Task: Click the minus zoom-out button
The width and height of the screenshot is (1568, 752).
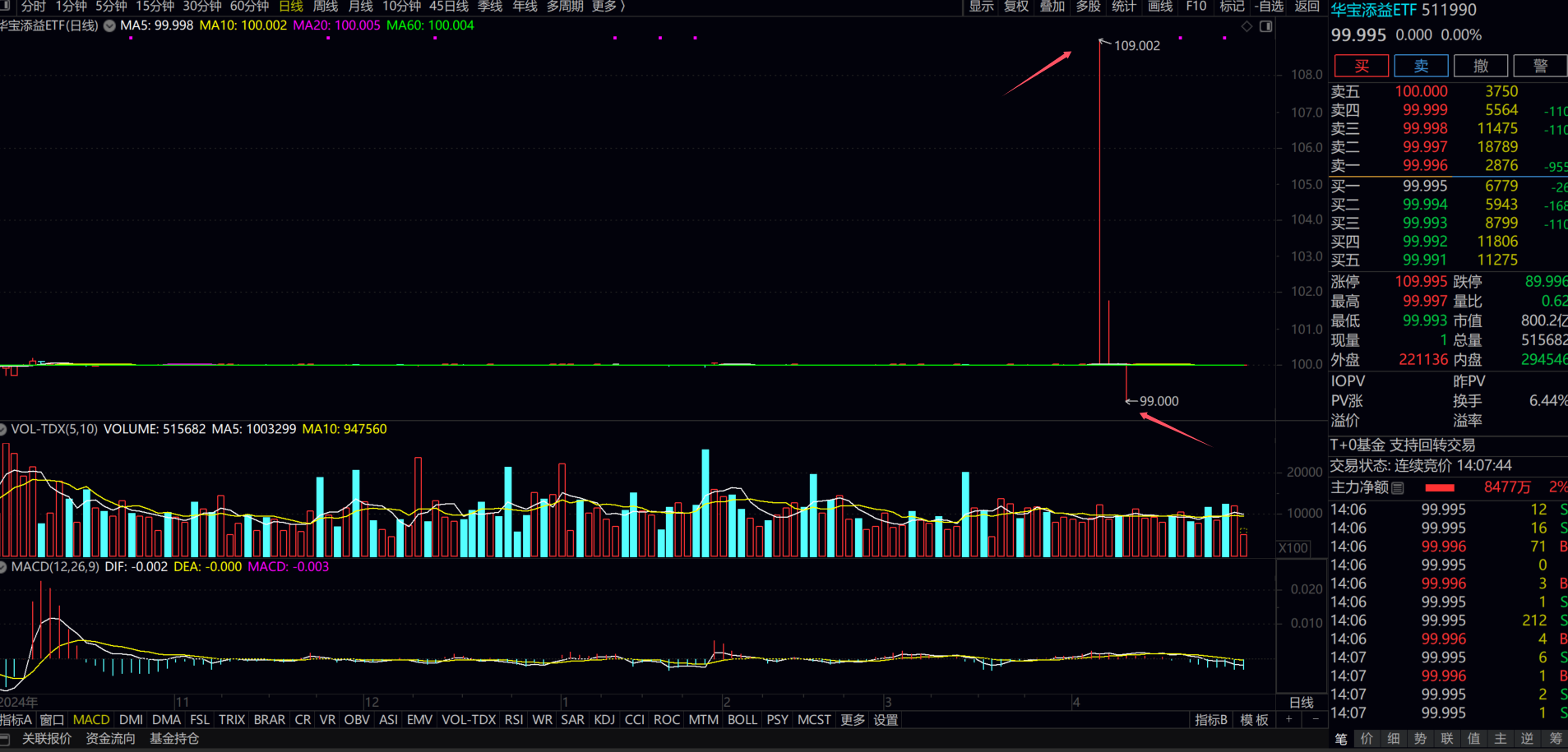Action: point(1315,720)
